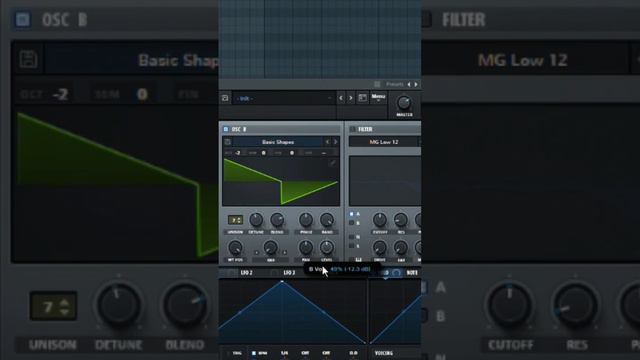Image resolution: width=640 pixels, height=360 pixels.
Task: Toggle filter routing checkbox B
Action: 351,223
